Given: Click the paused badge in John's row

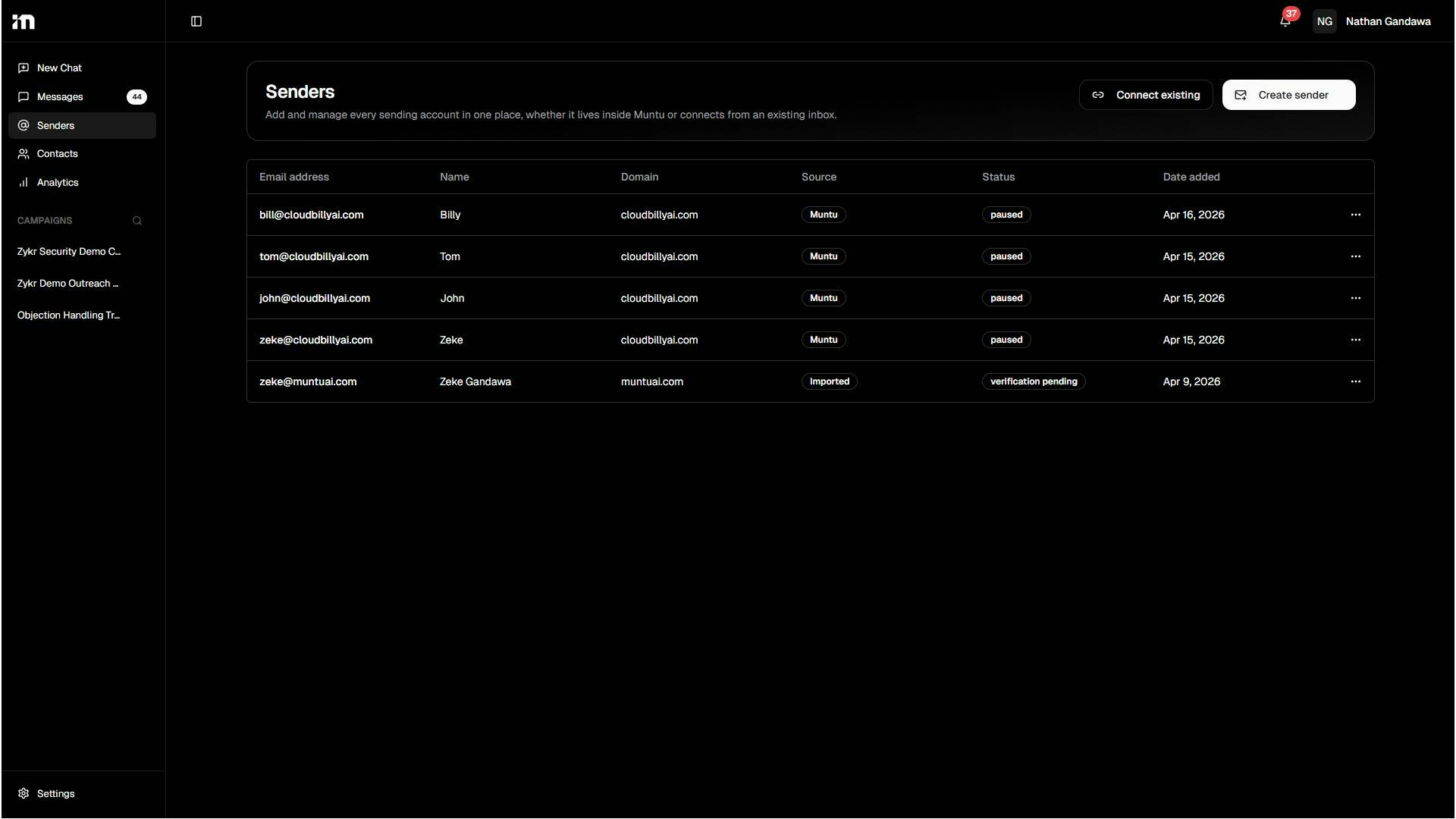Looking at the screenshot, I should tap(1006, 299).
